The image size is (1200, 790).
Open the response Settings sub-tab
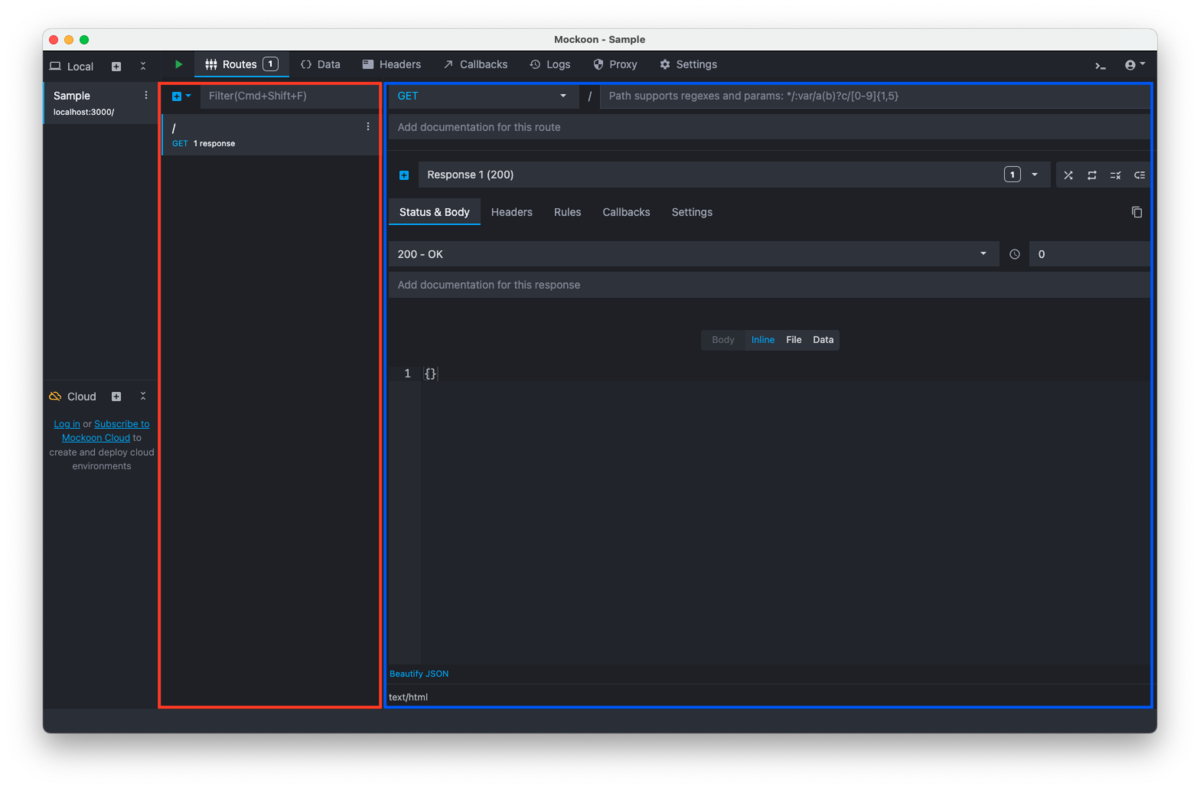(x=692, y=212)
